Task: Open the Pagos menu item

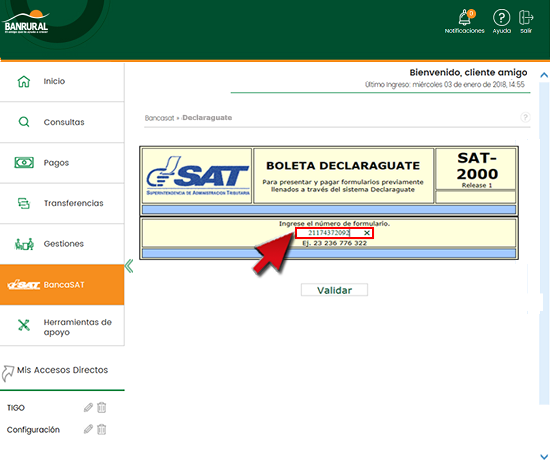Action: coord(62,163)
